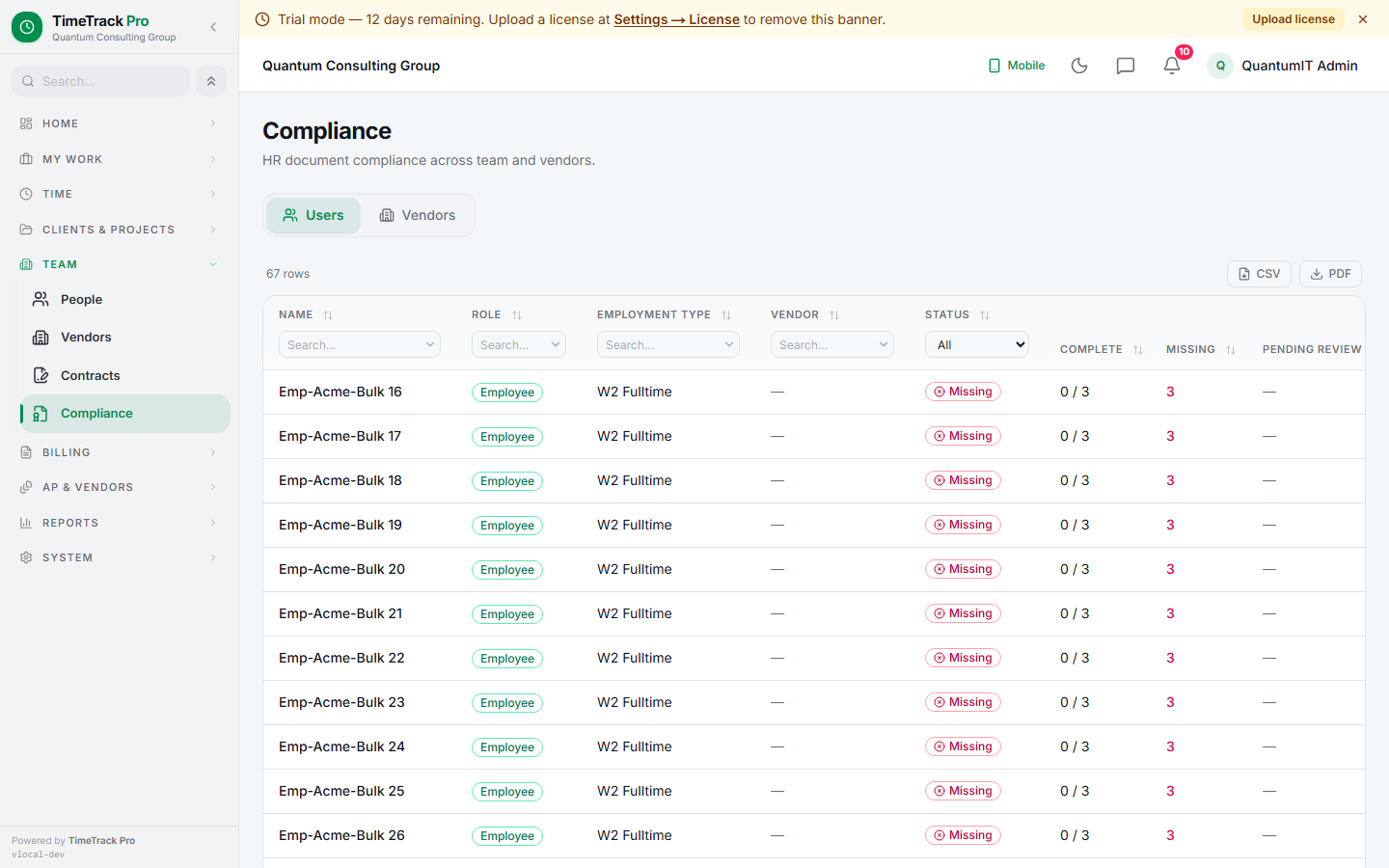Image resolution: width=1389 pixels, height=868 pixels.
Task: Switch to the Users tab
Action: [313, 215]
